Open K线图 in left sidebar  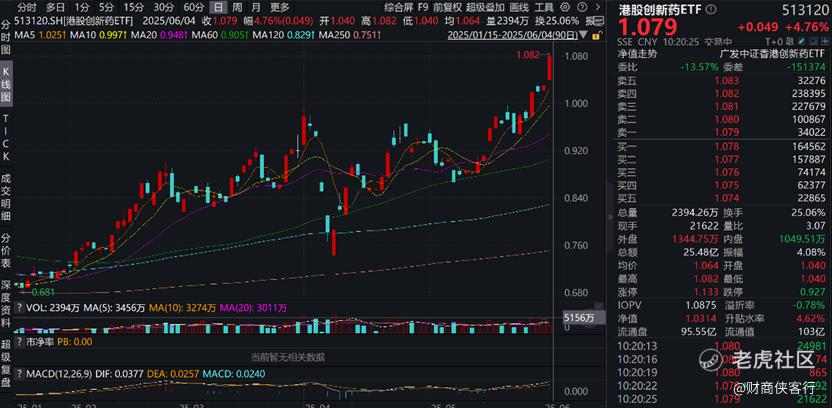(x=6, y=85)
